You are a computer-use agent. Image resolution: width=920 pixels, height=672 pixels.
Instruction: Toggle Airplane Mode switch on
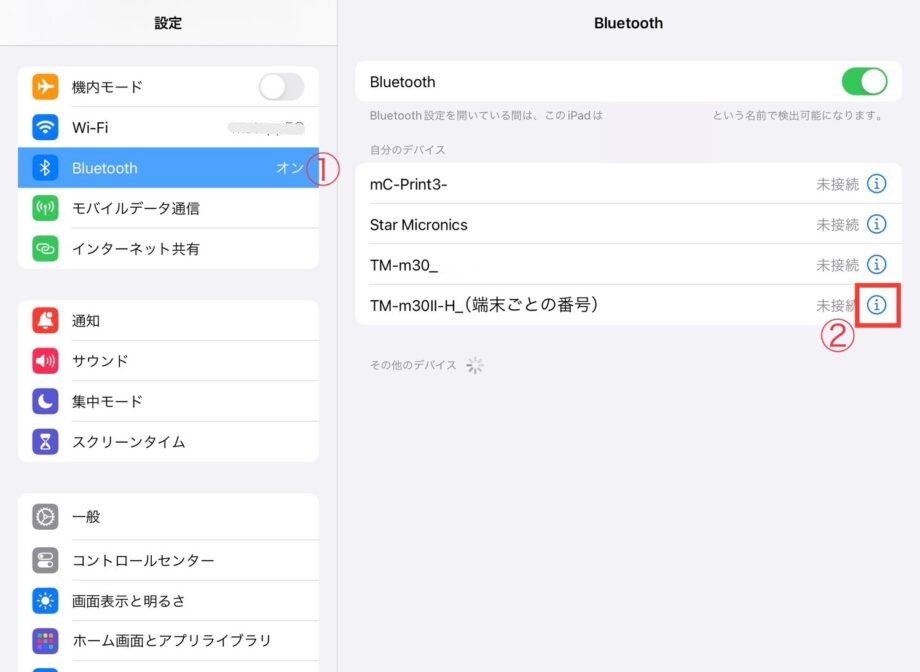[x=281, y=87]
